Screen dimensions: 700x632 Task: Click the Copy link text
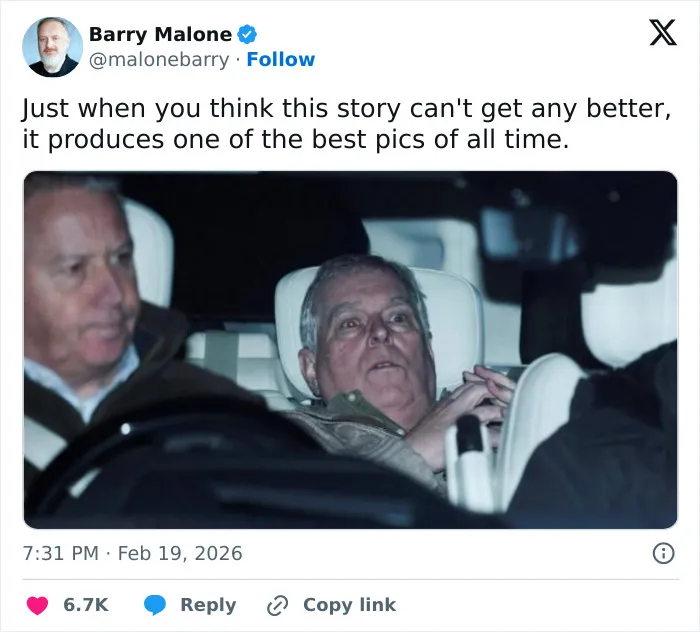click(350, 605)
